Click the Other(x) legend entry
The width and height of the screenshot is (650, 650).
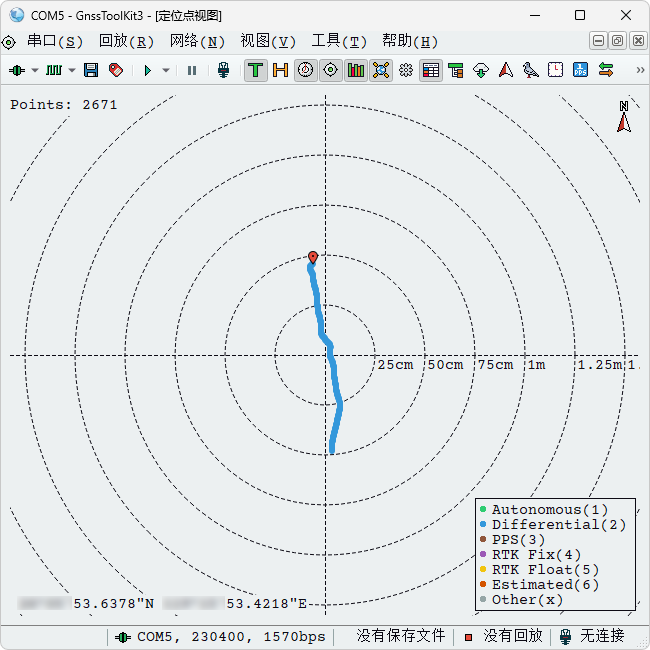521,599
